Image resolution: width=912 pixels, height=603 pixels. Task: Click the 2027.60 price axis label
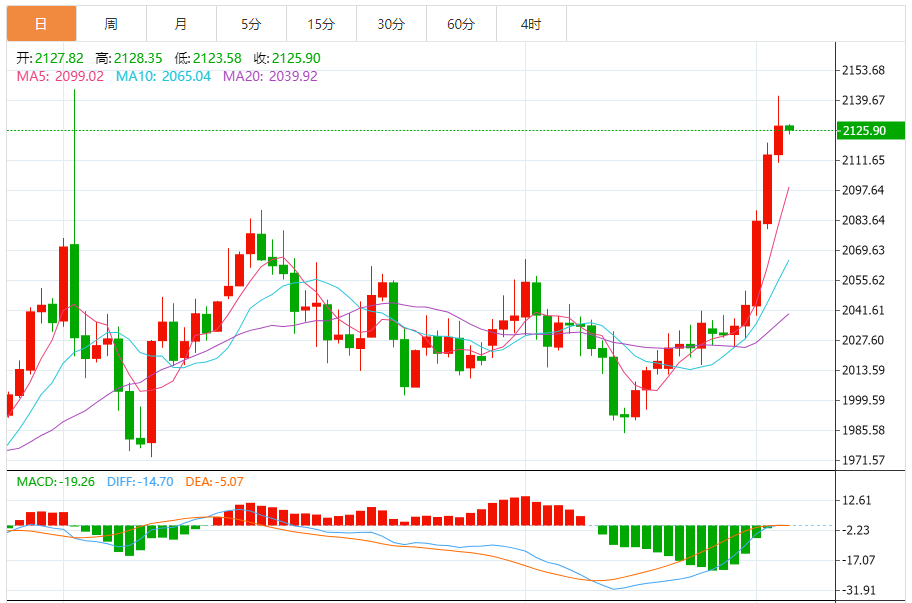[x=863, y=340]
